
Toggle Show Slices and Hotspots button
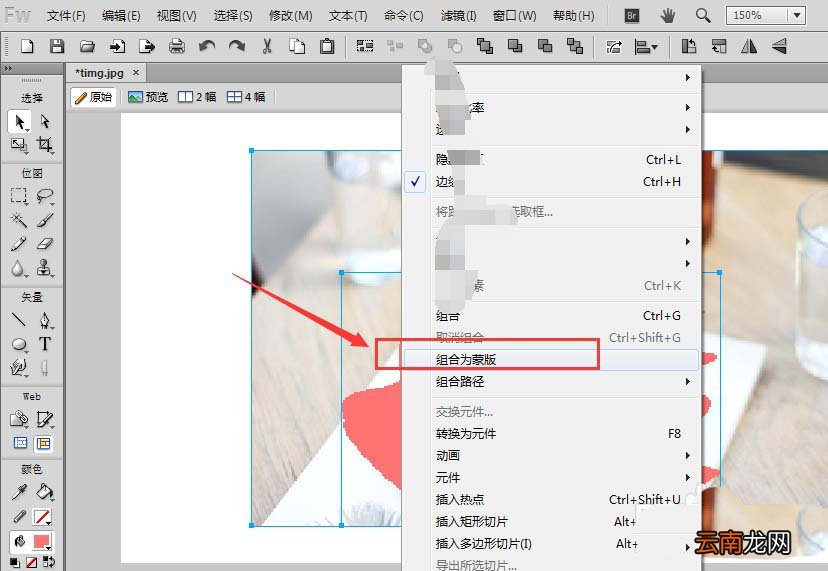[44, 443]
